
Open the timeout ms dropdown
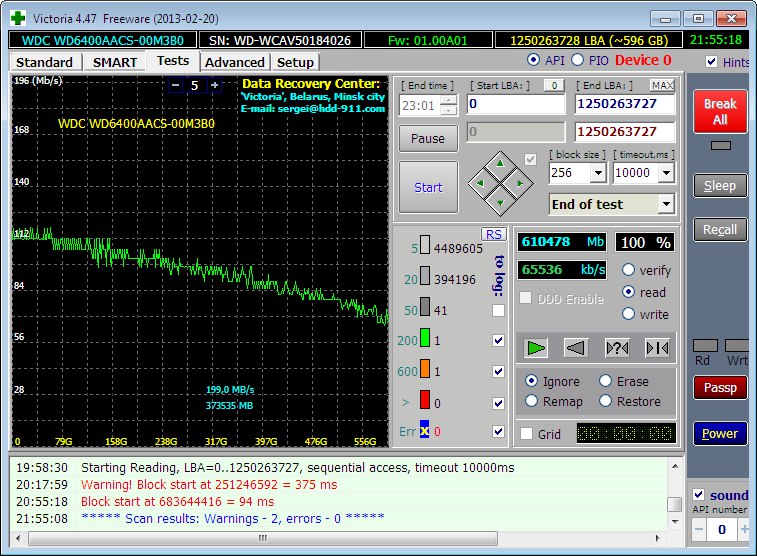pos(666,173)
